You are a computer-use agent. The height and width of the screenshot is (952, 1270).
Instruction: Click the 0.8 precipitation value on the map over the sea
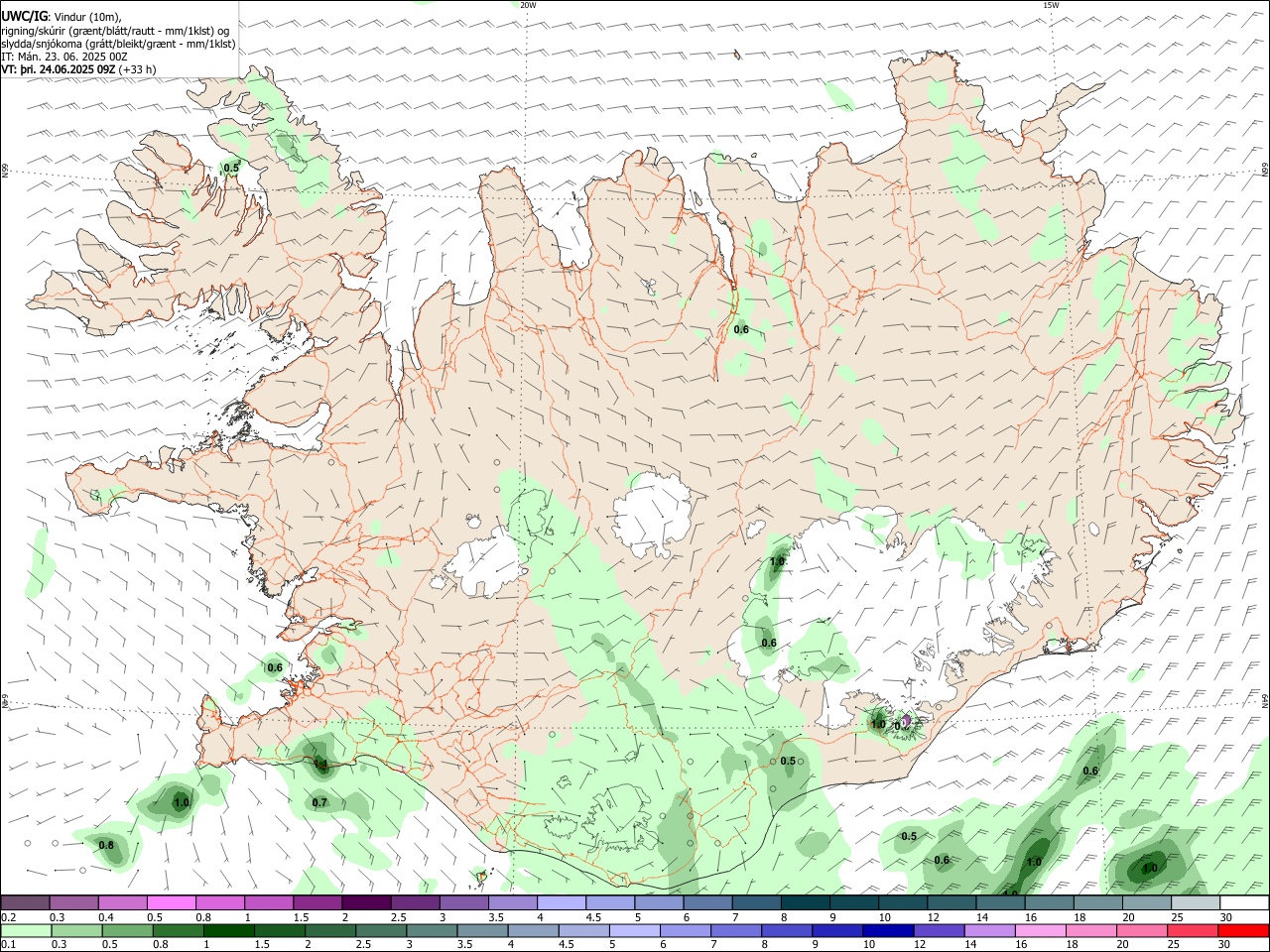pyautogui.click(x=106, y=845)
